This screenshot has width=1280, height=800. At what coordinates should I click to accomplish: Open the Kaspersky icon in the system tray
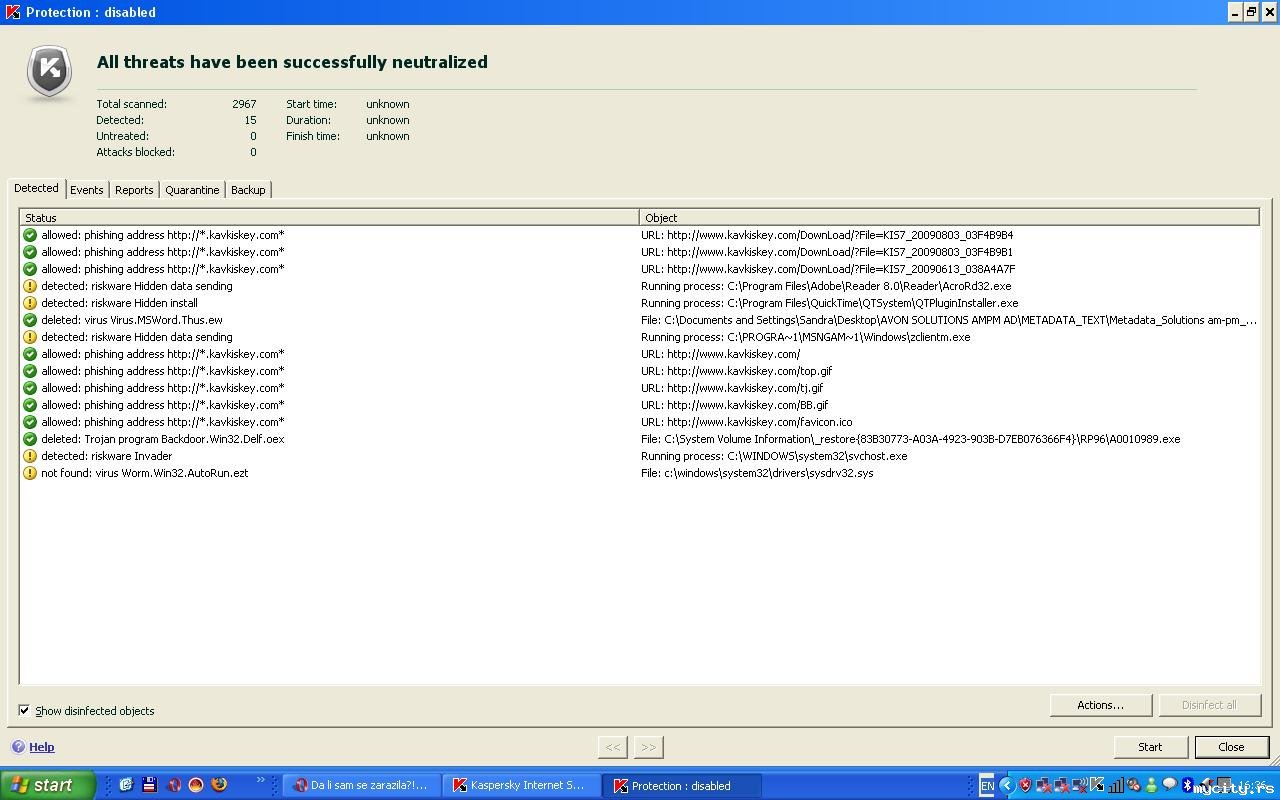click(1097, 785)
